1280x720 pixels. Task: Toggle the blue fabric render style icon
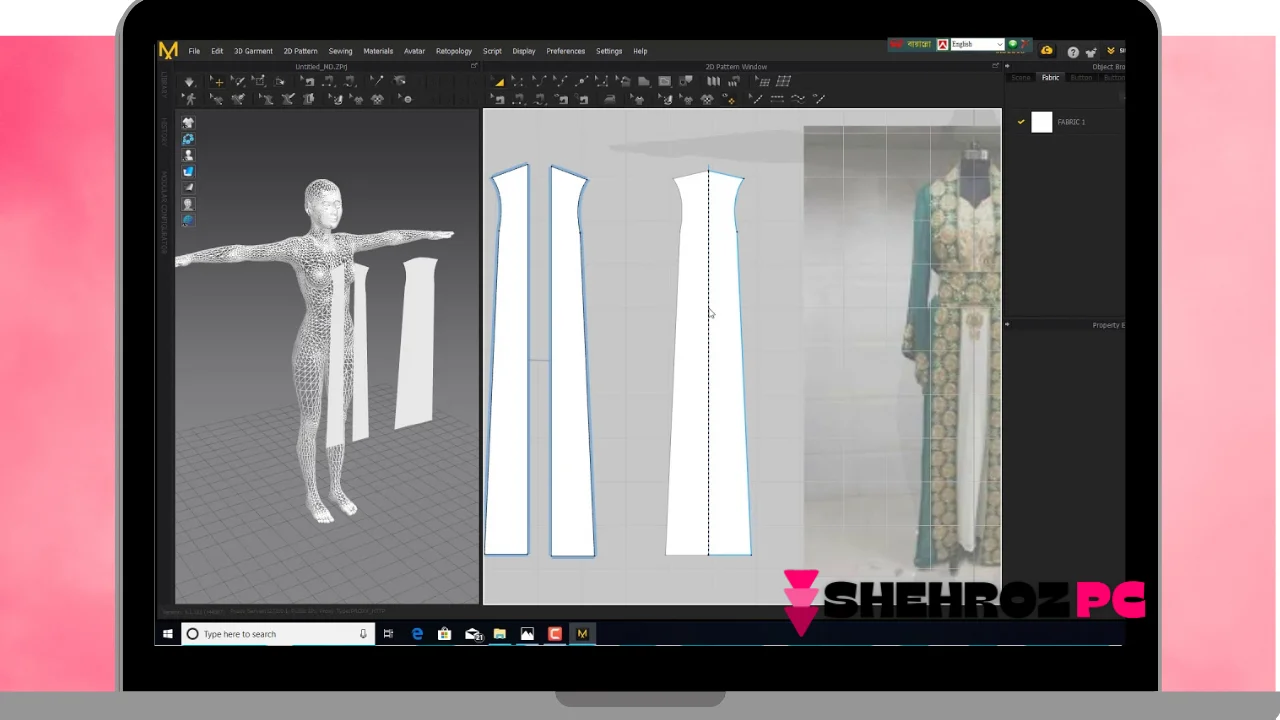(188, 171)
